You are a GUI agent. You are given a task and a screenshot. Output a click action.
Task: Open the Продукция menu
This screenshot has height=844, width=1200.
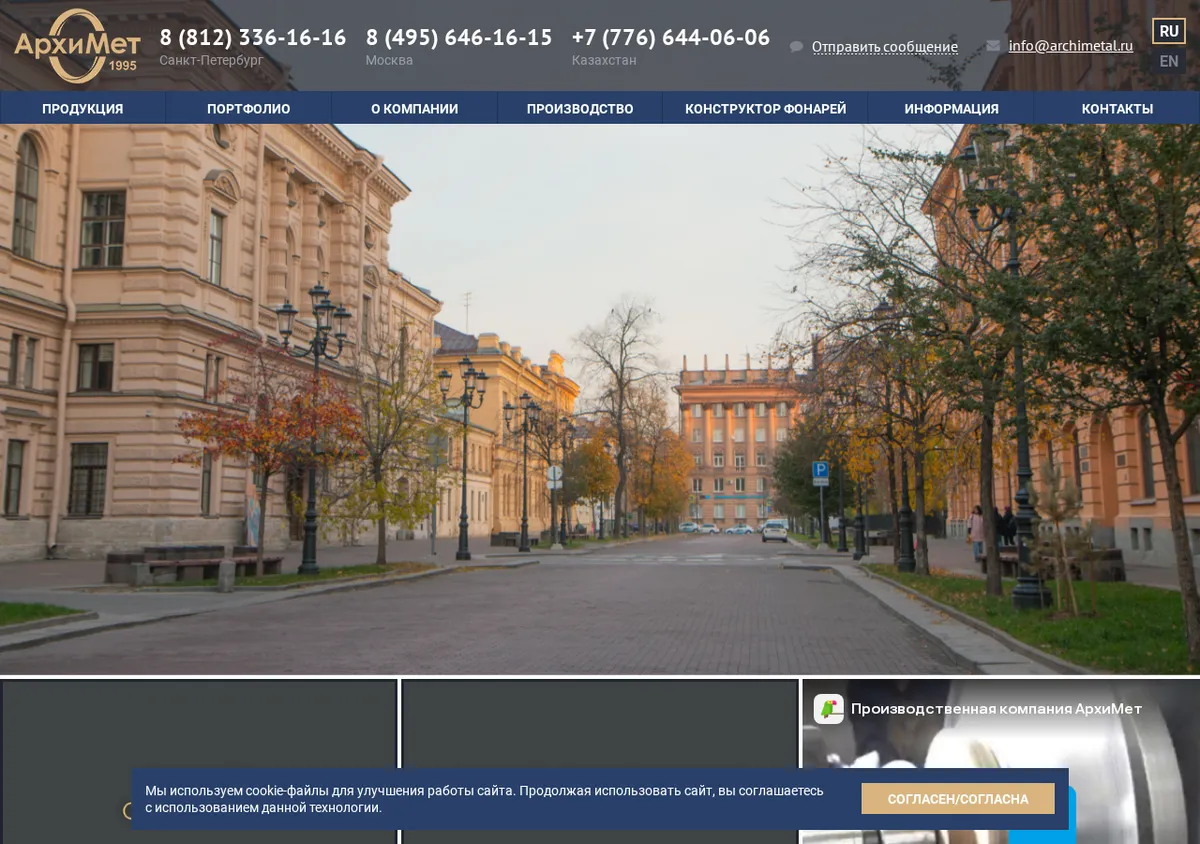[83, 108]
